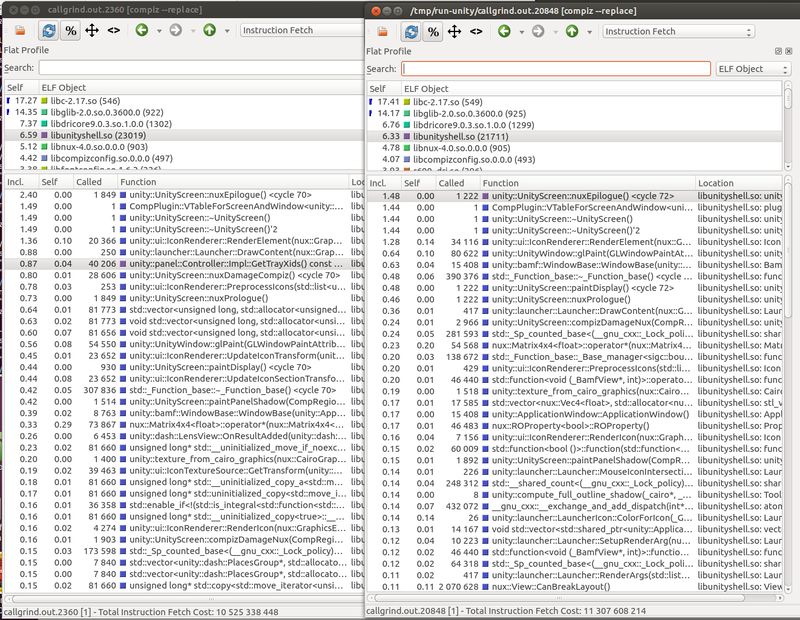Click horizontal scrollbar of left function list
The width and height of the screenshot is (800, 620).
tap(184, 599)
